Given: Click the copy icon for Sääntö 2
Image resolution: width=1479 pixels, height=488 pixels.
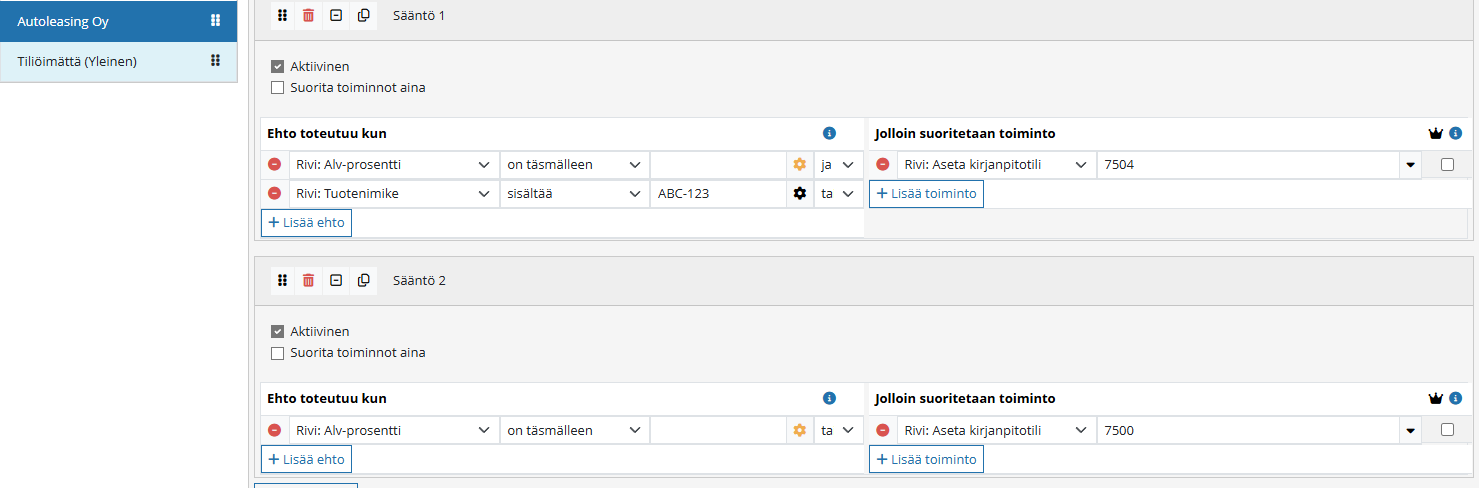Looking at the screenshot, I should point(364,280).
